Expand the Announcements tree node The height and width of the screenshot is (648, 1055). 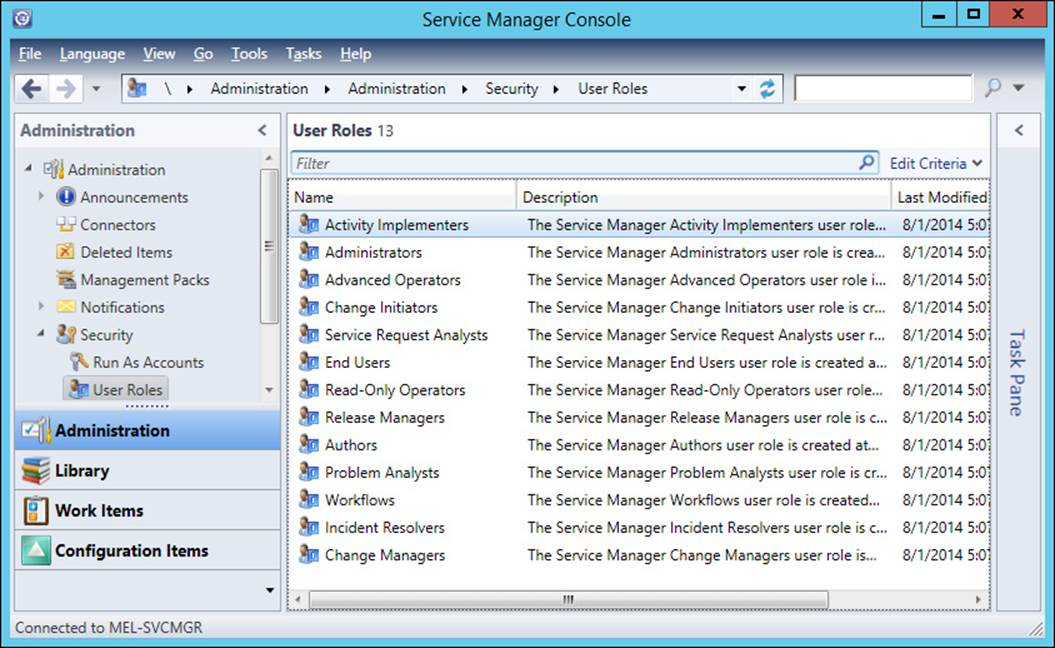click(41, 196)
